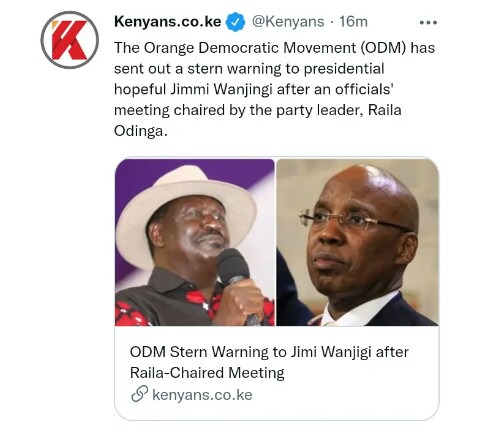Open the Raila Odinga photo with hat
Screen dimensions: 480x435
pyautogui.click(x=195, y=242)
